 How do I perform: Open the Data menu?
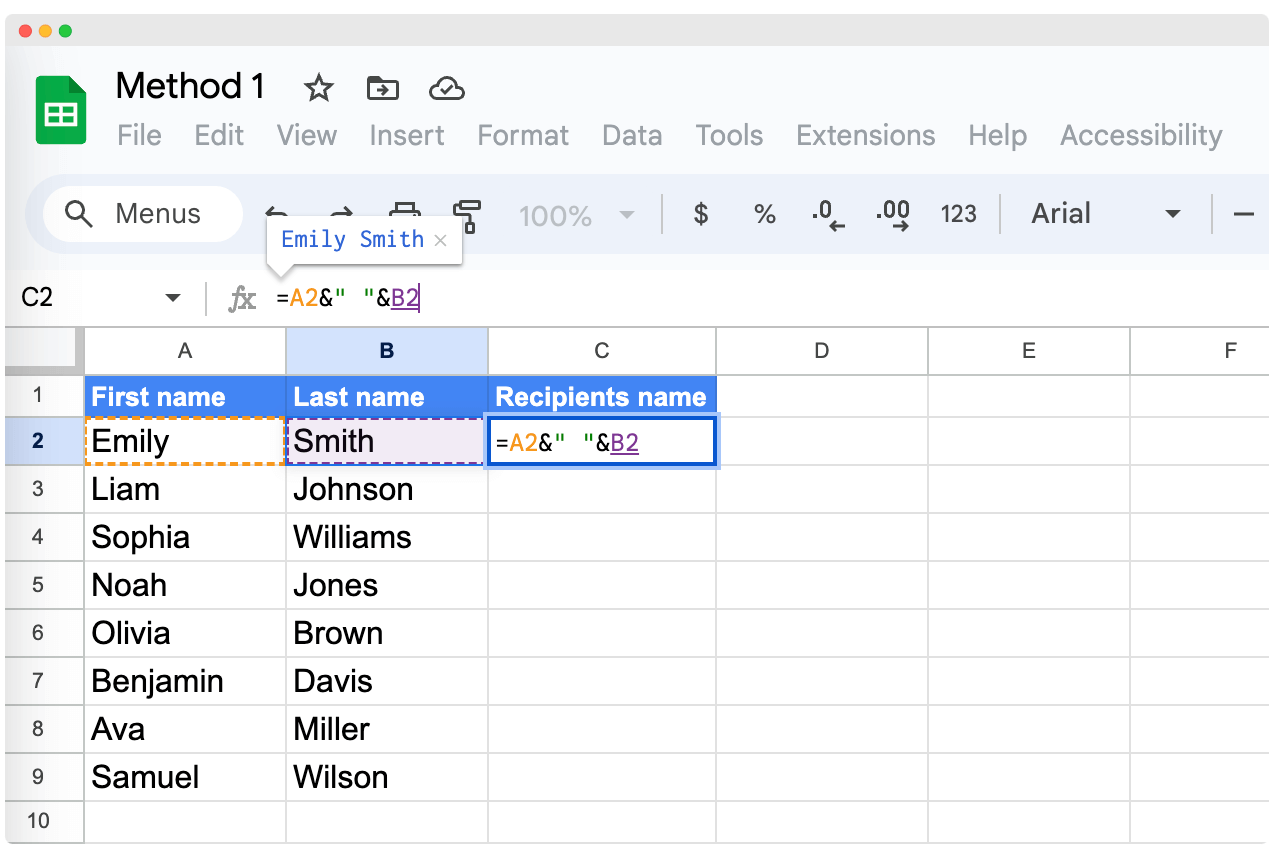[632, 135]
